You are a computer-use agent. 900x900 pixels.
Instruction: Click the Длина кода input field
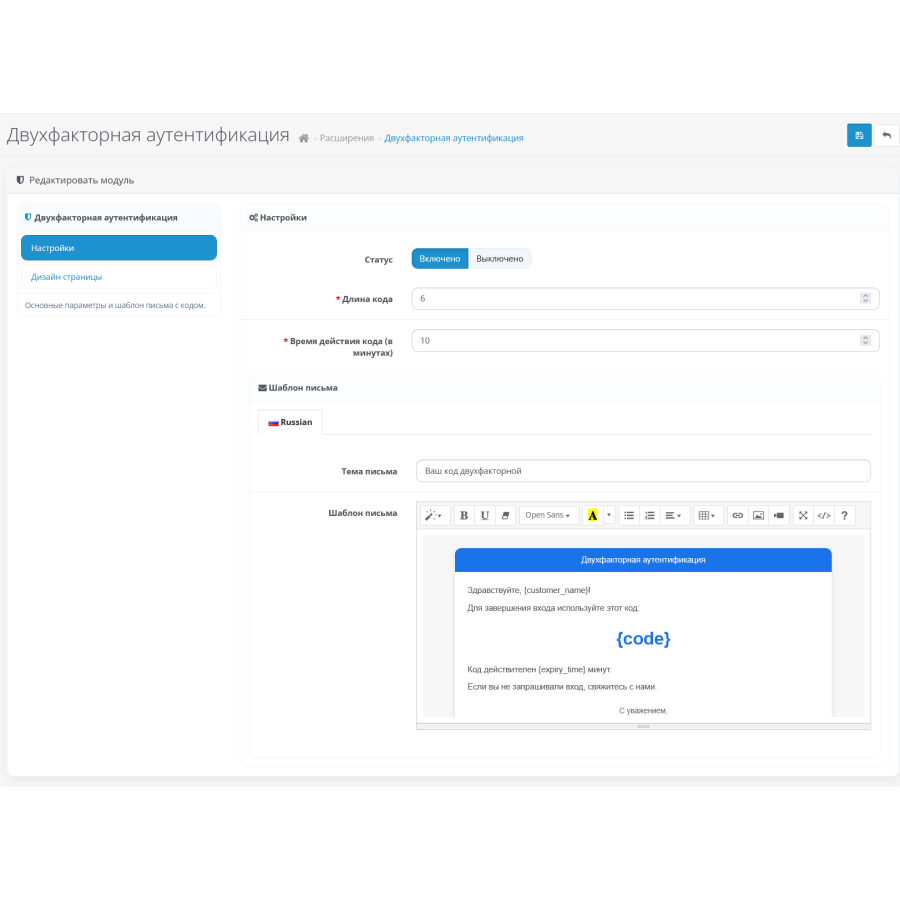tap(645, 298)
